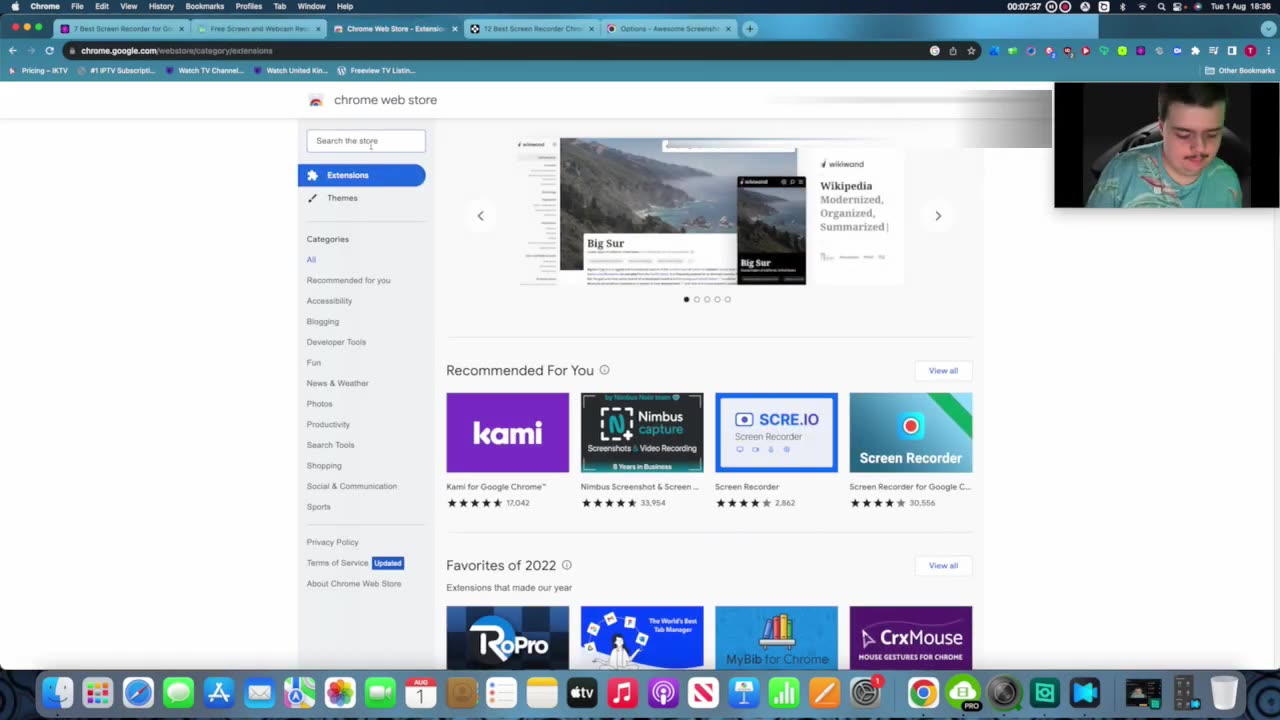Open the History menu in menu bar
Screen dimensions: 1280x720
tap(161, 6)
